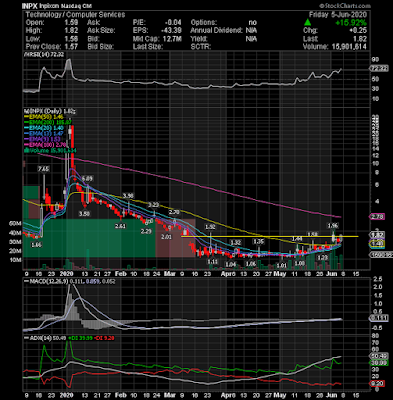Click the Open value 1.59
This screenshot has height=400, width=393.
pos(71,23)
